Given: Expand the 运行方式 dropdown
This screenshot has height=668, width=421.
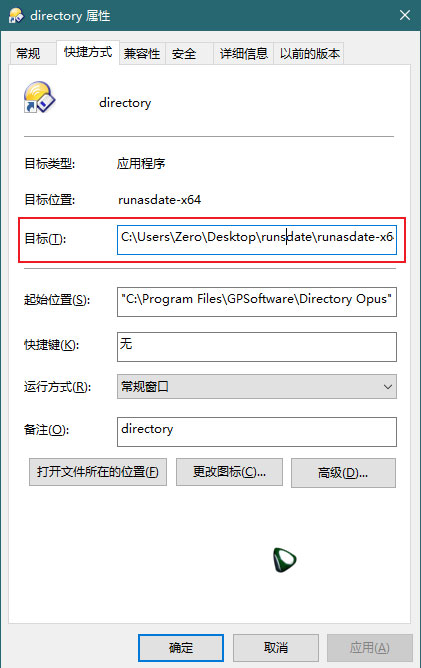Looking at the screenshot, I should (x=257, y=386).
